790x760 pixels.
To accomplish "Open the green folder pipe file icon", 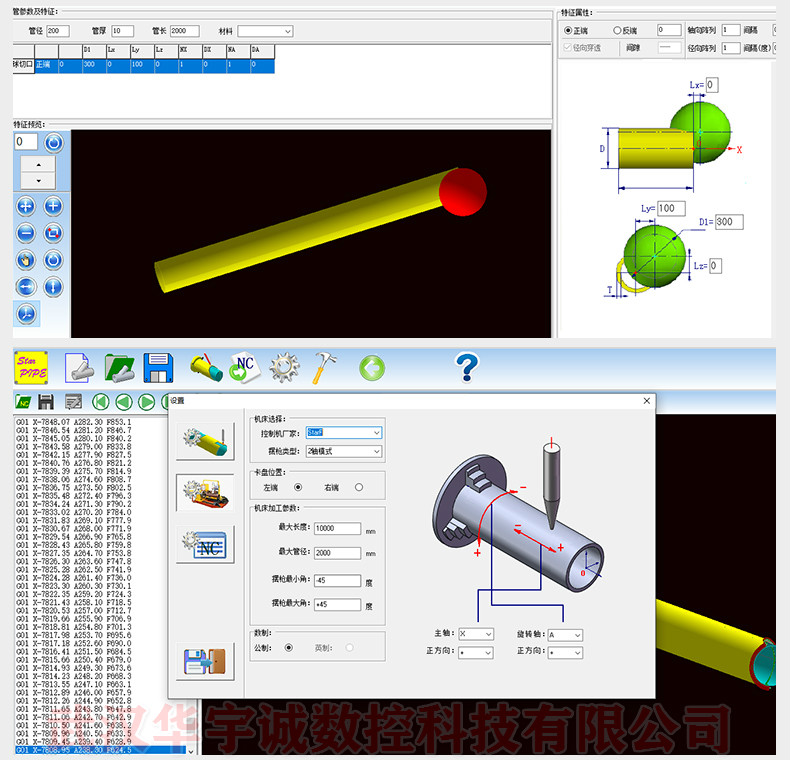I will [120, 369].
